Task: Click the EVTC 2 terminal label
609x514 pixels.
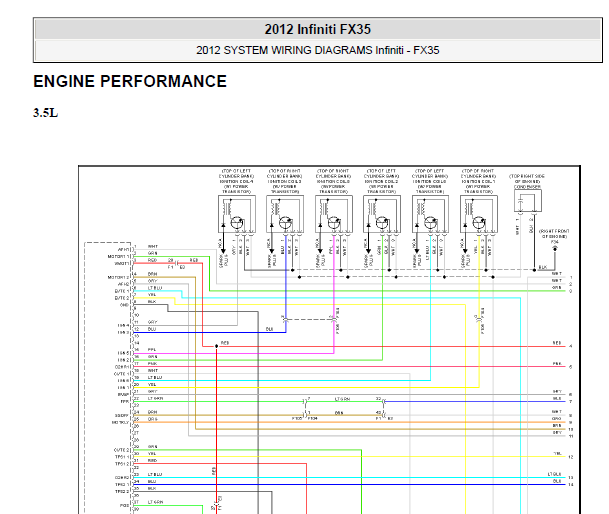Action: tap(122, 298)
